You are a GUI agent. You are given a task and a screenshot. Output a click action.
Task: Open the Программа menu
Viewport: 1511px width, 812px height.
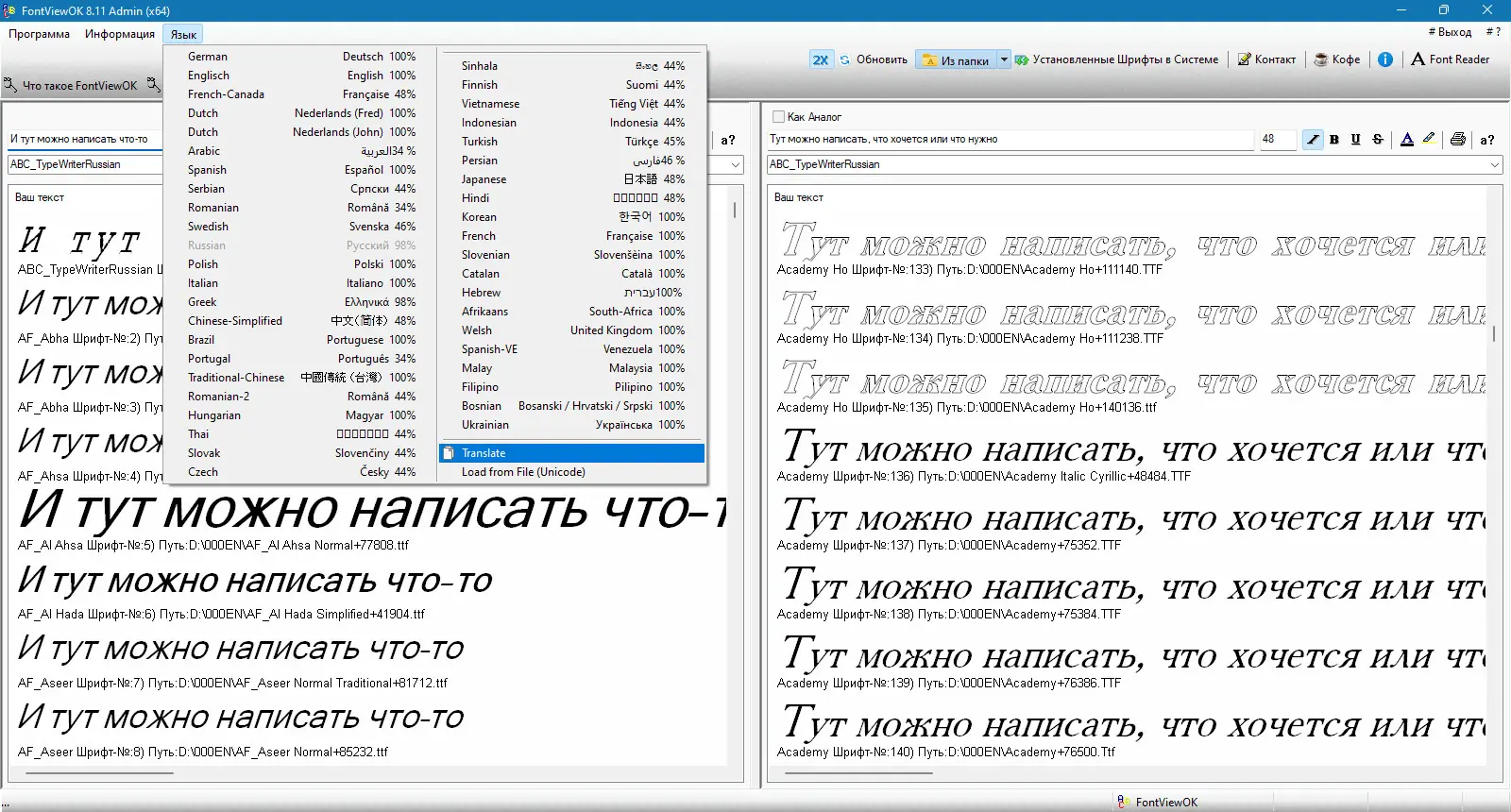click(x=39, y=34)
